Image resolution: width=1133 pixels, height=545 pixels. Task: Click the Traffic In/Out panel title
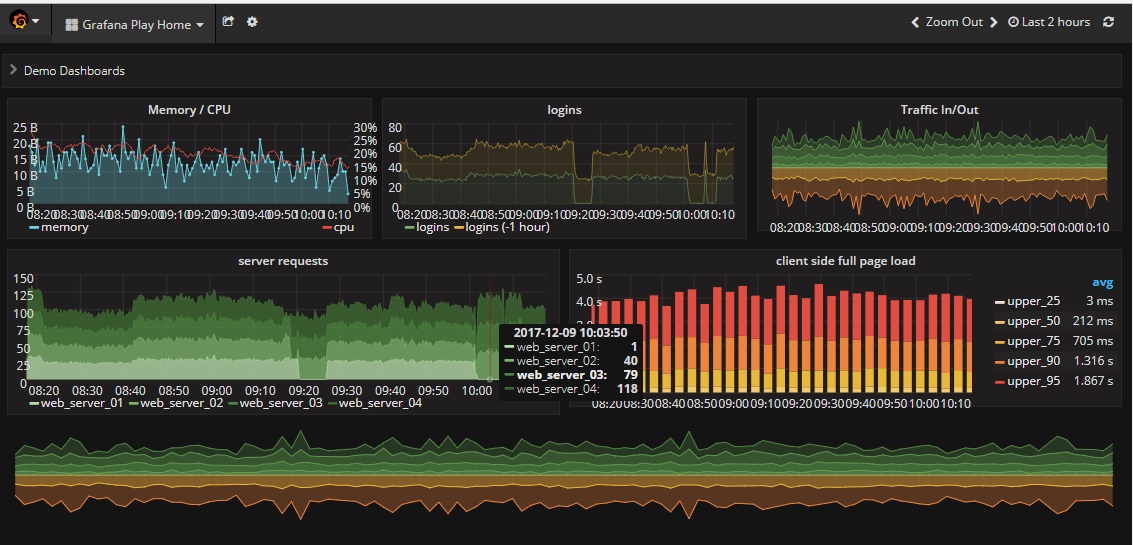(x=939, y=110)
